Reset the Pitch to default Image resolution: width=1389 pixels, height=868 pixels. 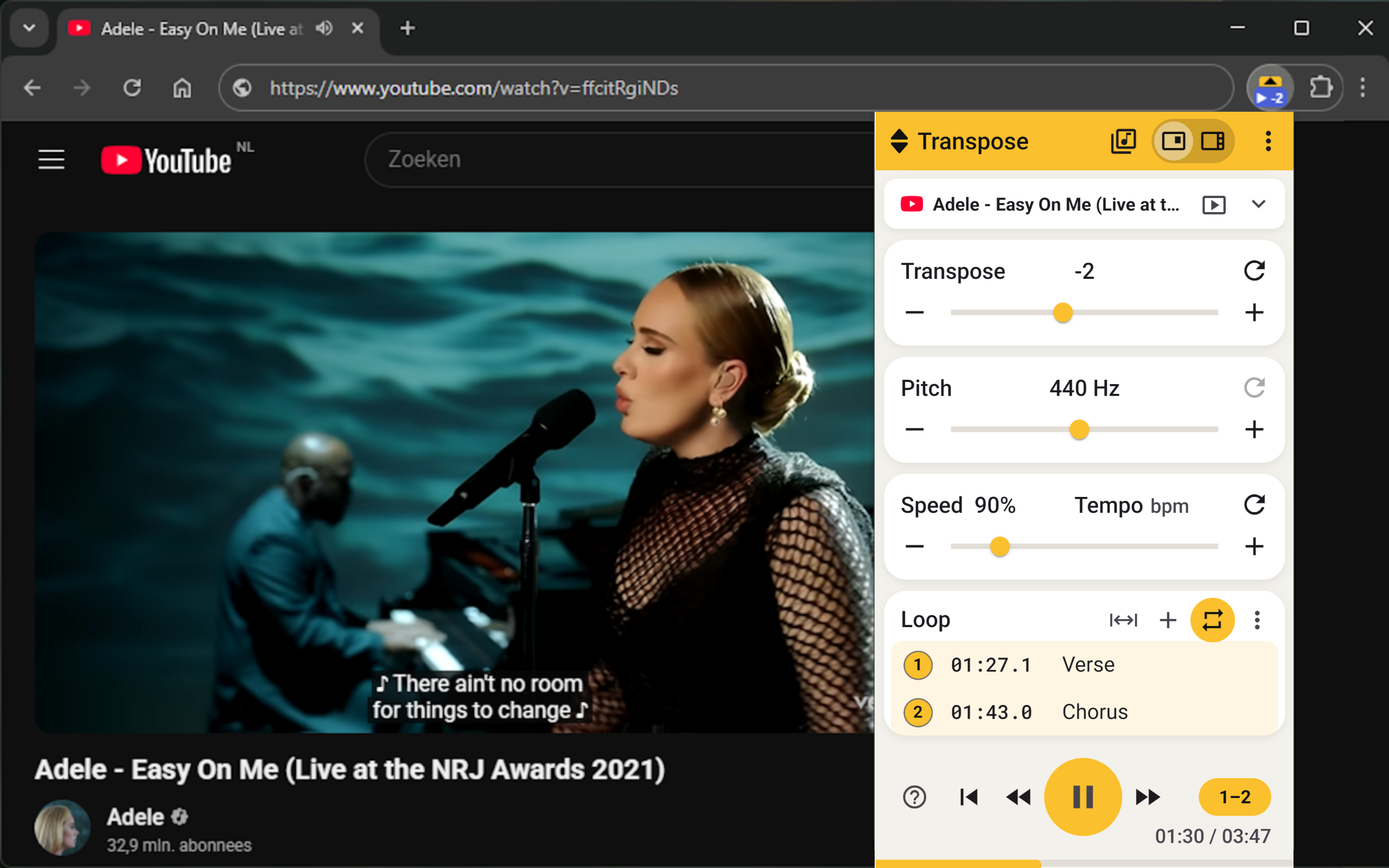click(1254, 388)
